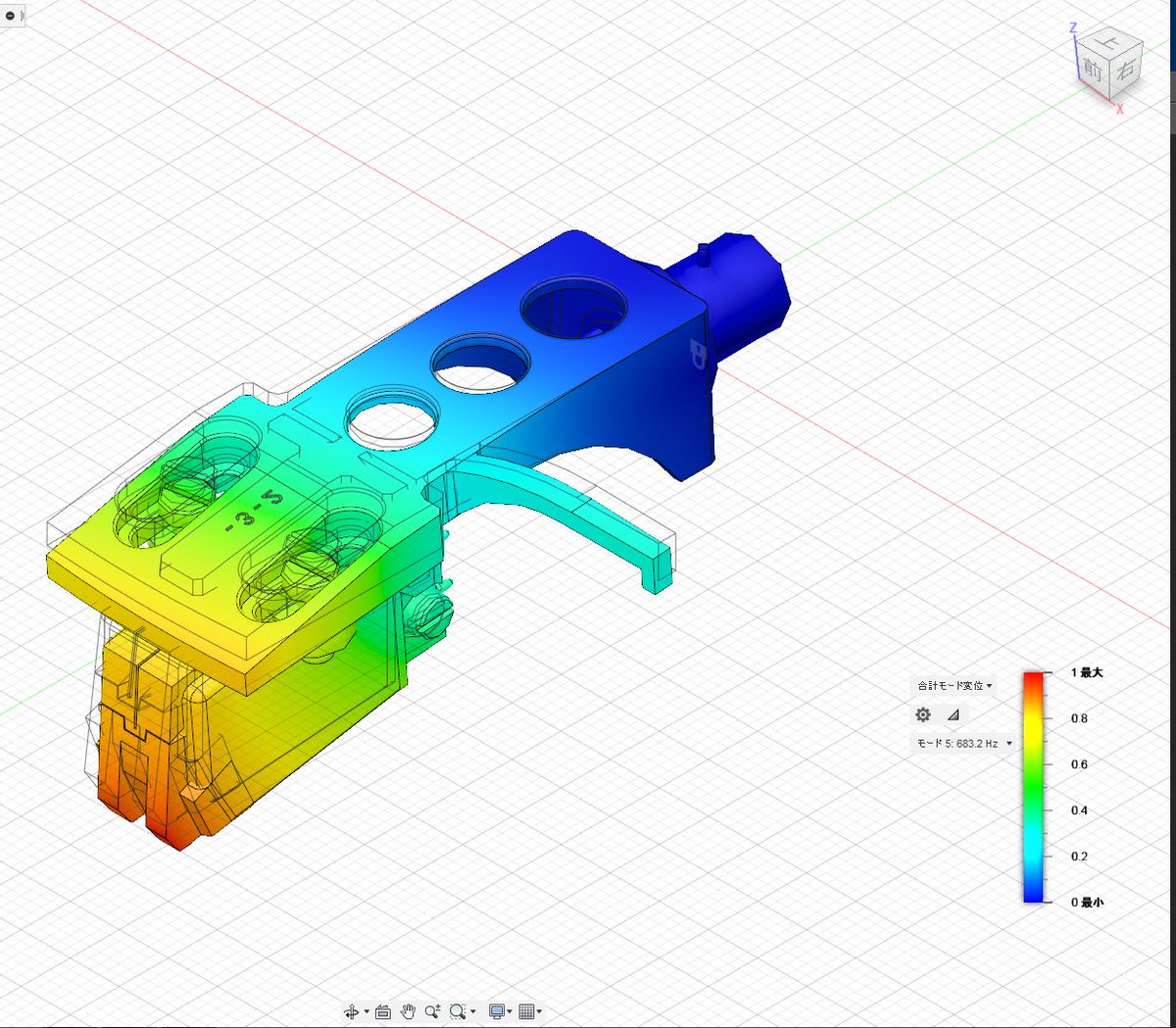Click the 1 最大 legend label
The image size is (1176, 1028).
[1087, 672]
